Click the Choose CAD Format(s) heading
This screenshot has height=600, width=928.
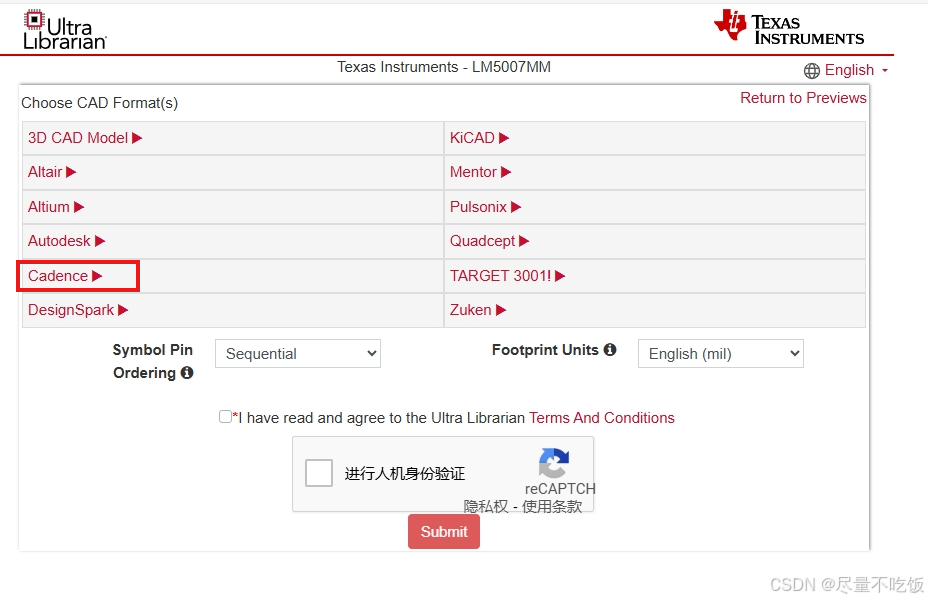99,103
